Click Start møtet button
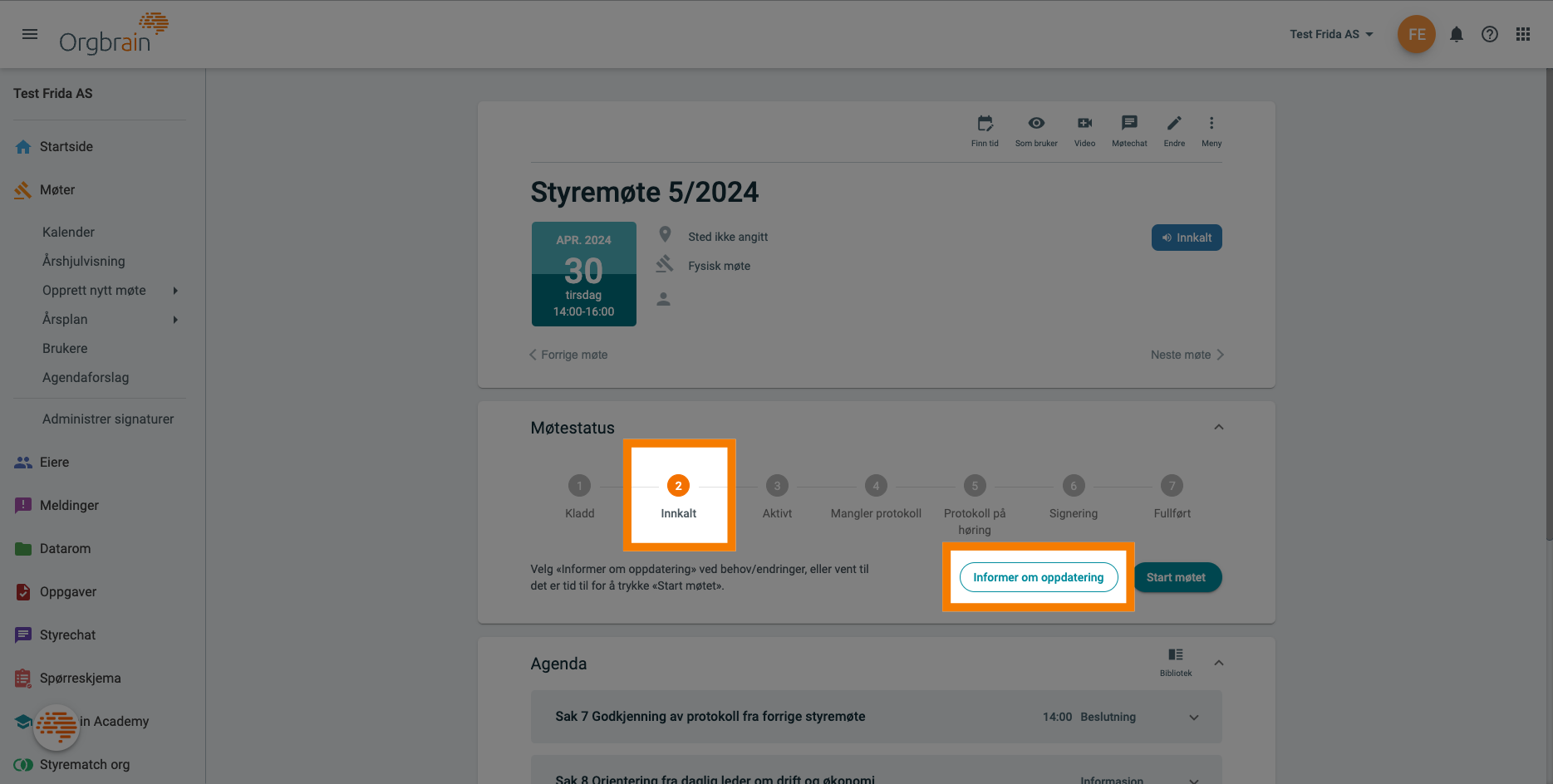 coord(1177,577)
